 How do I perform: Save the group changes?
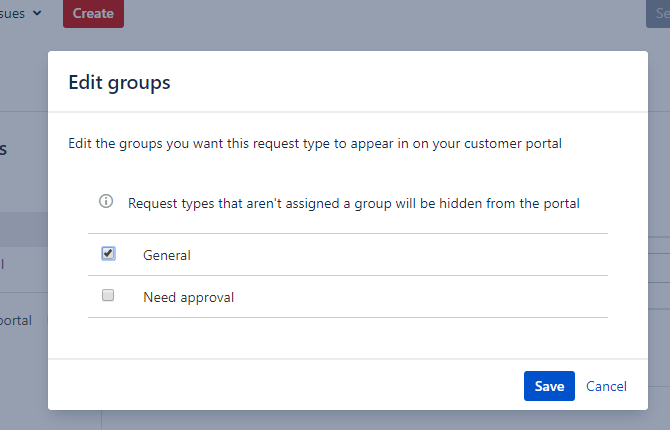(549, 386)
